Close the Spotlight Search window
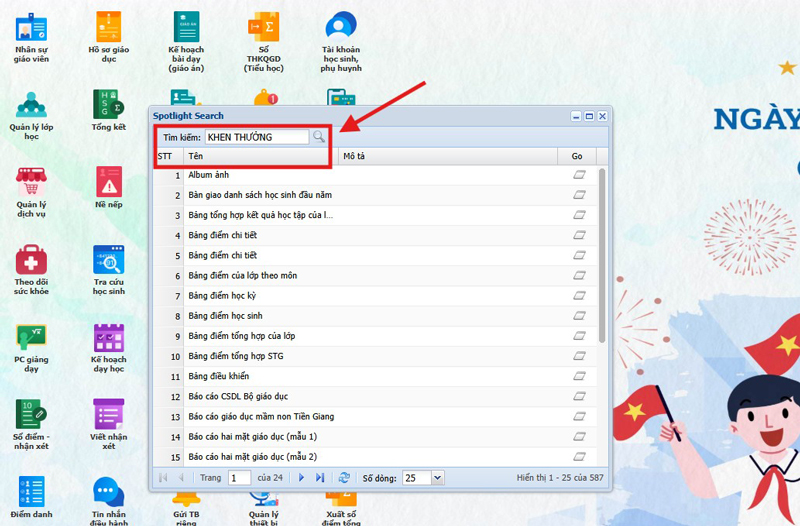The width and height of the screenshot is (800, 526). [603, 116]
